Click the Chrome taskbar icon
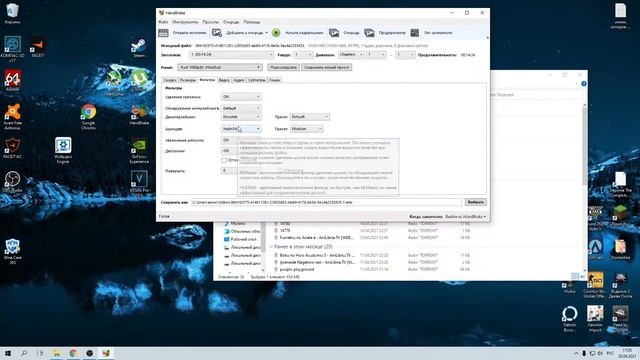The height and width of the screenshot is (360, 640). pos(73,353)
